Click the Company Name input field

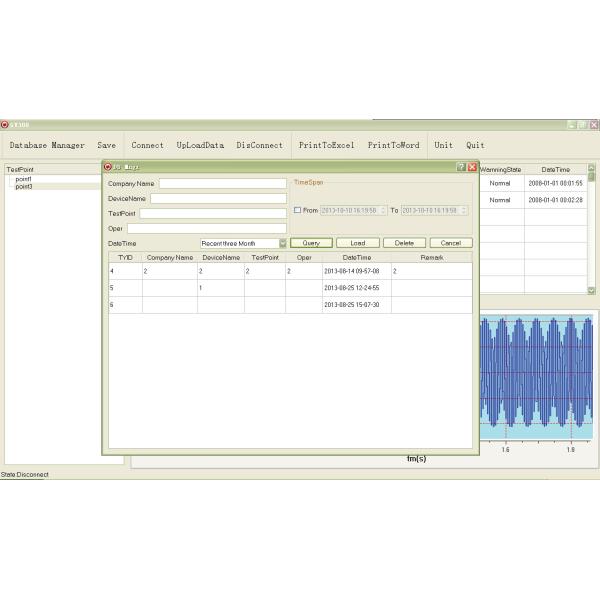[222, 184]
